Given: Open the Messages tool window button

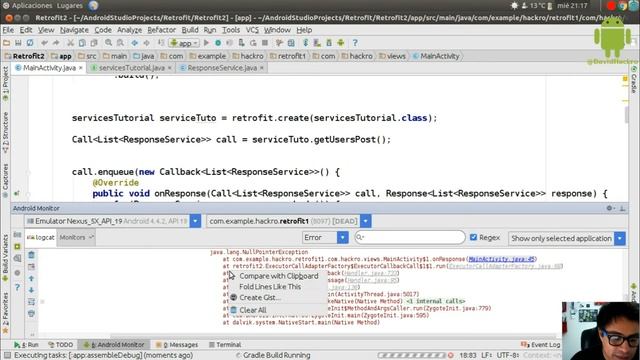Looking at the screenshot, I should (x=177, y=344).
